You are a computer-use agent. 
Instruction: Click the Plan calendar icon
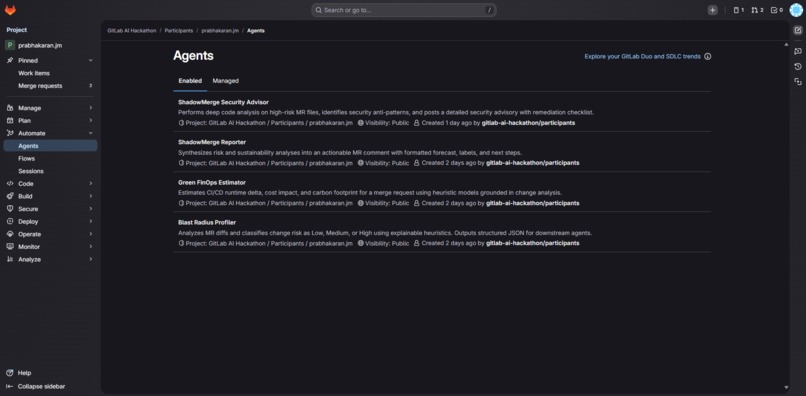click(x=10, y=121)
